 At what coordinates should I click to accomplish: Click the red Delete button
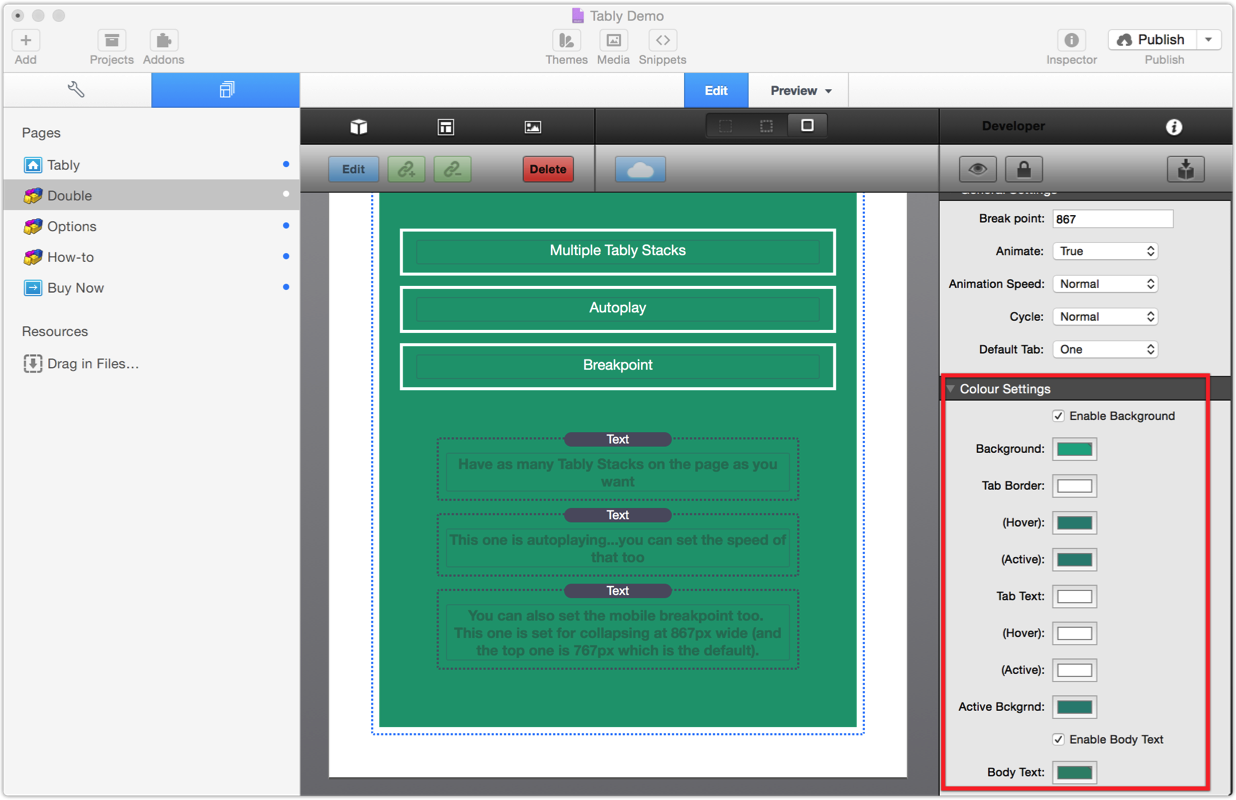[x=548, y=169]
